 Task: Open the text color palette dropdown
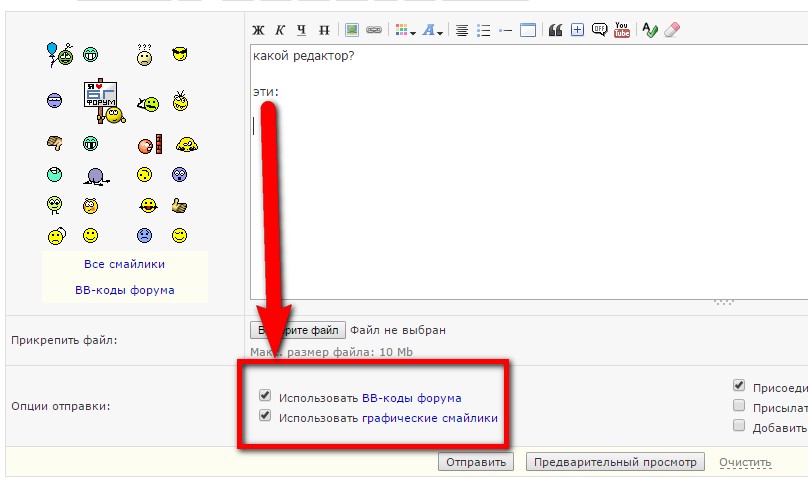405,30
